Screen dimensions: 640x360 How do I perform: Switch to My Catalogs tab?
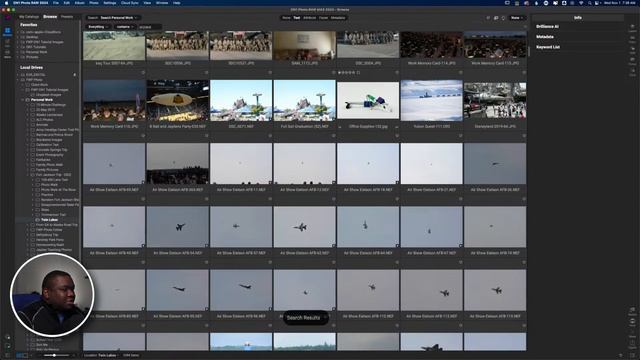pos(29,17)
